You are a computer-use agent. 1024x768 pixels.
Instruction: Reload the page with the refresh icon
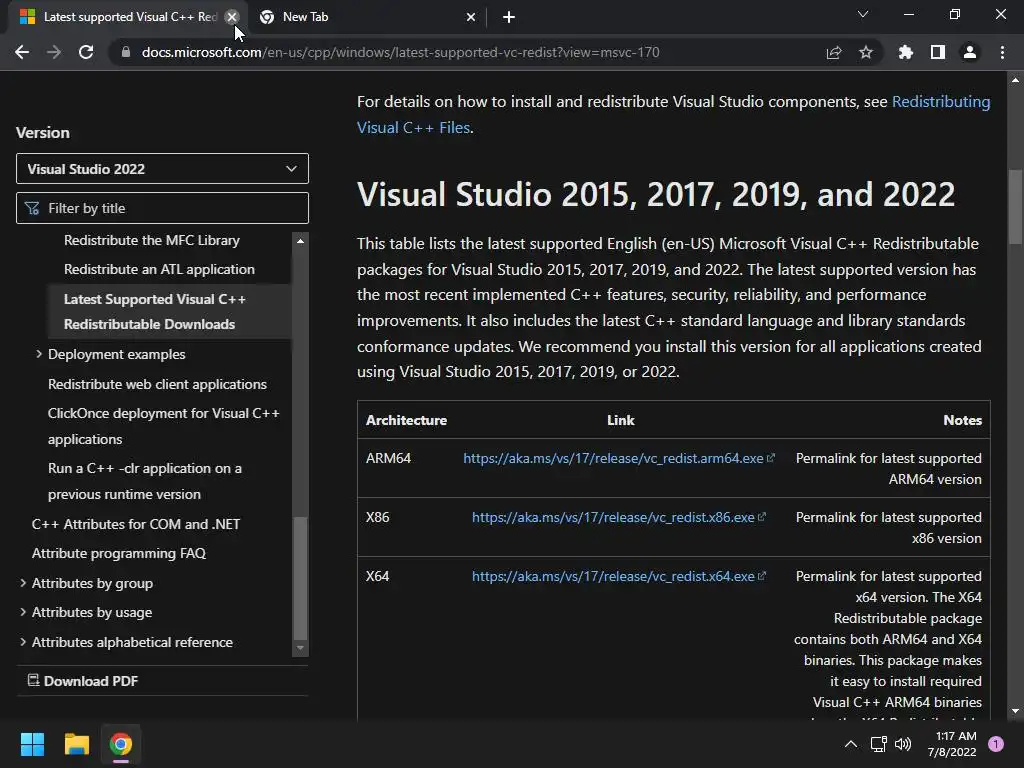pos(86,52)
